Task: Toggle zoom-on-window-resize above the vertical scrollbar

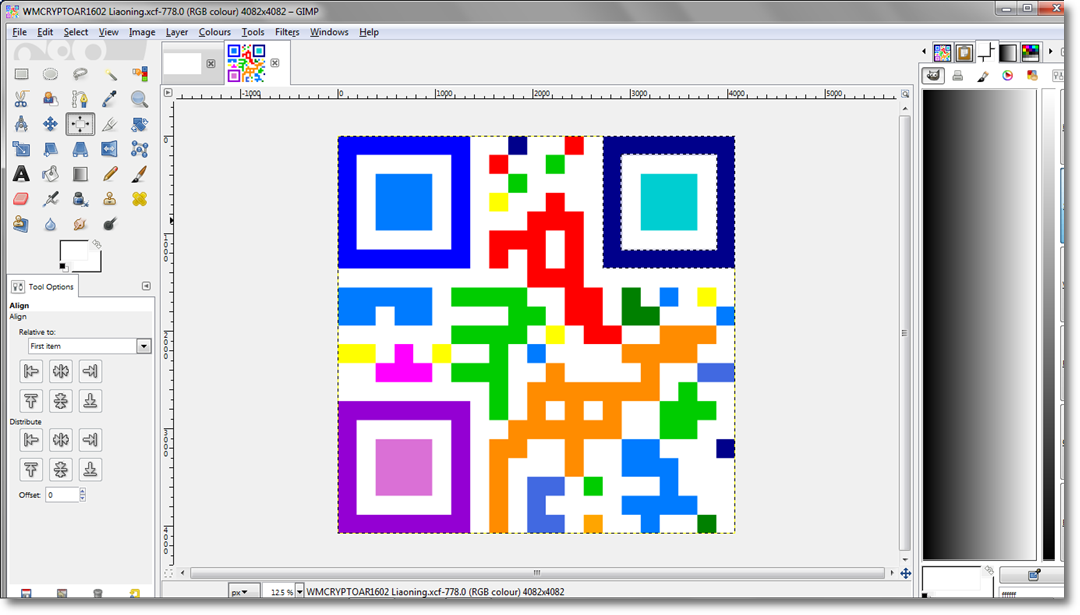Action: tap(905, 94)
